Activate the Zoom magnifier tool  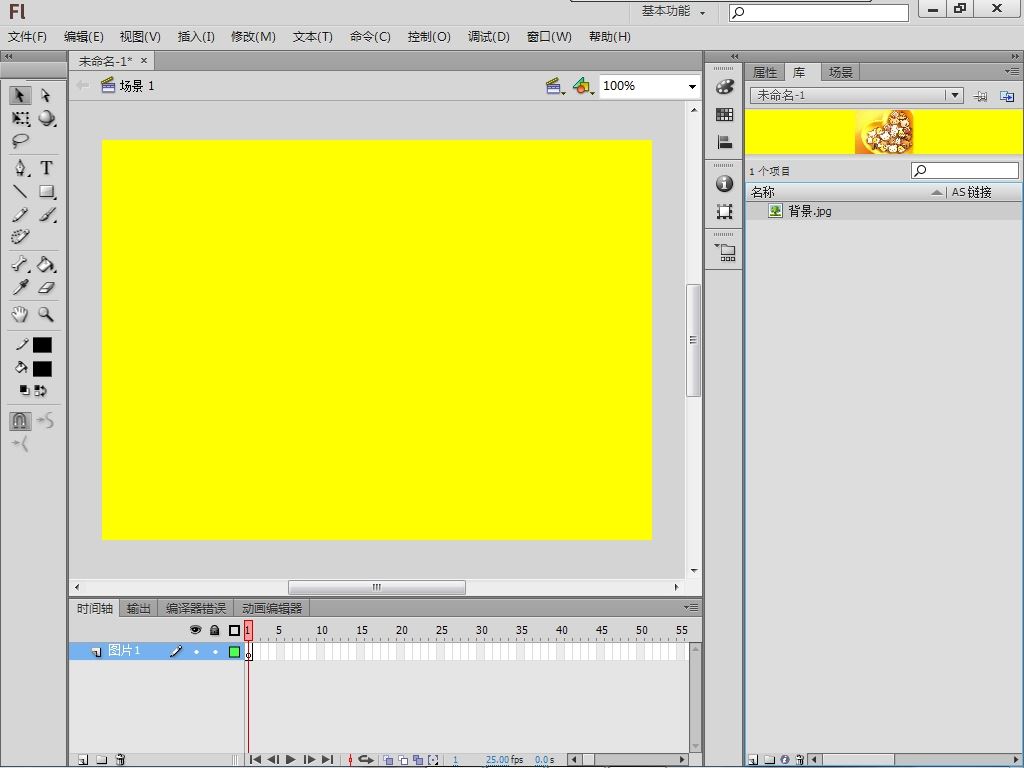[46, 314]
